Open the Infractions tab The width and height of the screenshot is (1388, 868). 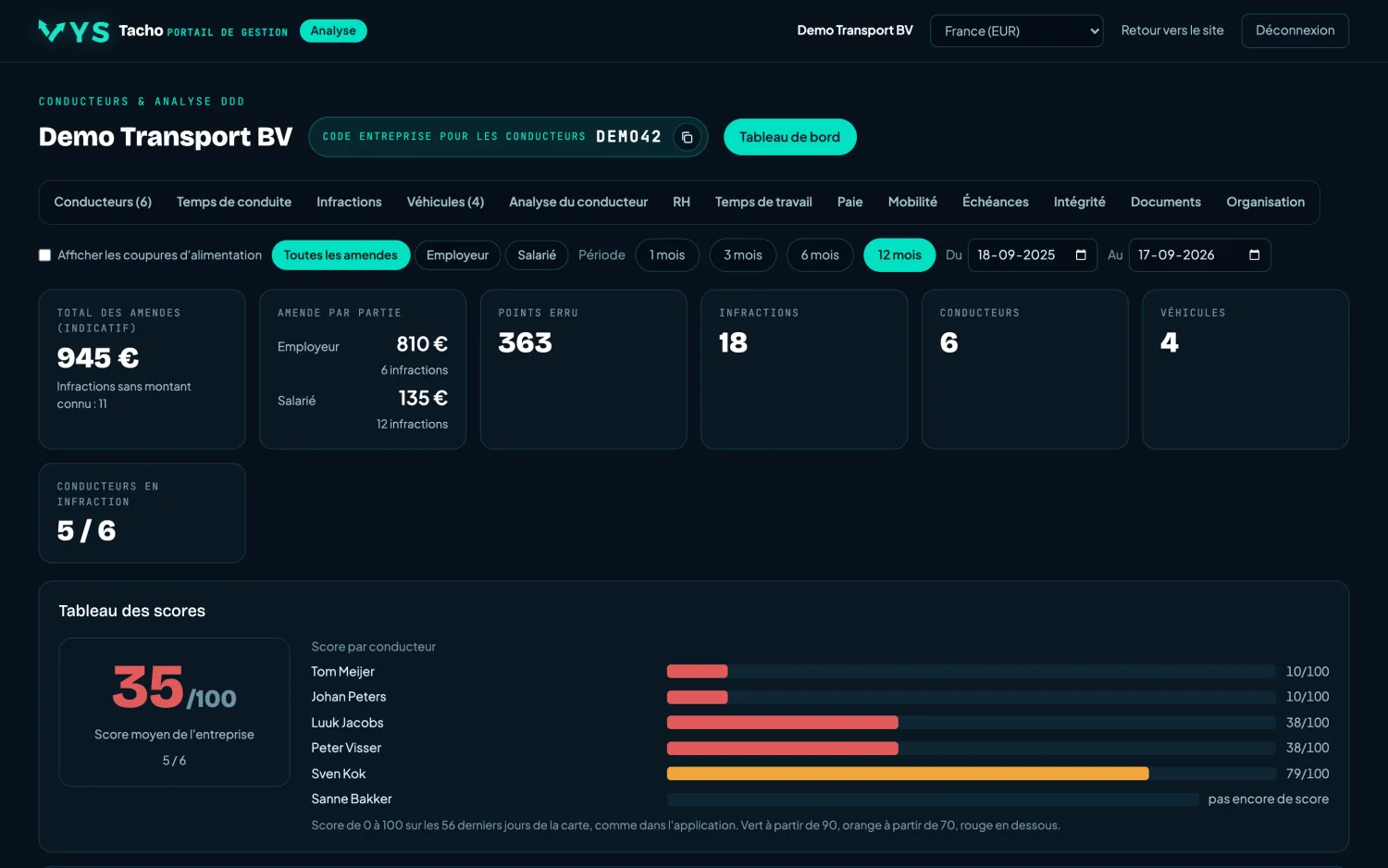tap(349, 202)
